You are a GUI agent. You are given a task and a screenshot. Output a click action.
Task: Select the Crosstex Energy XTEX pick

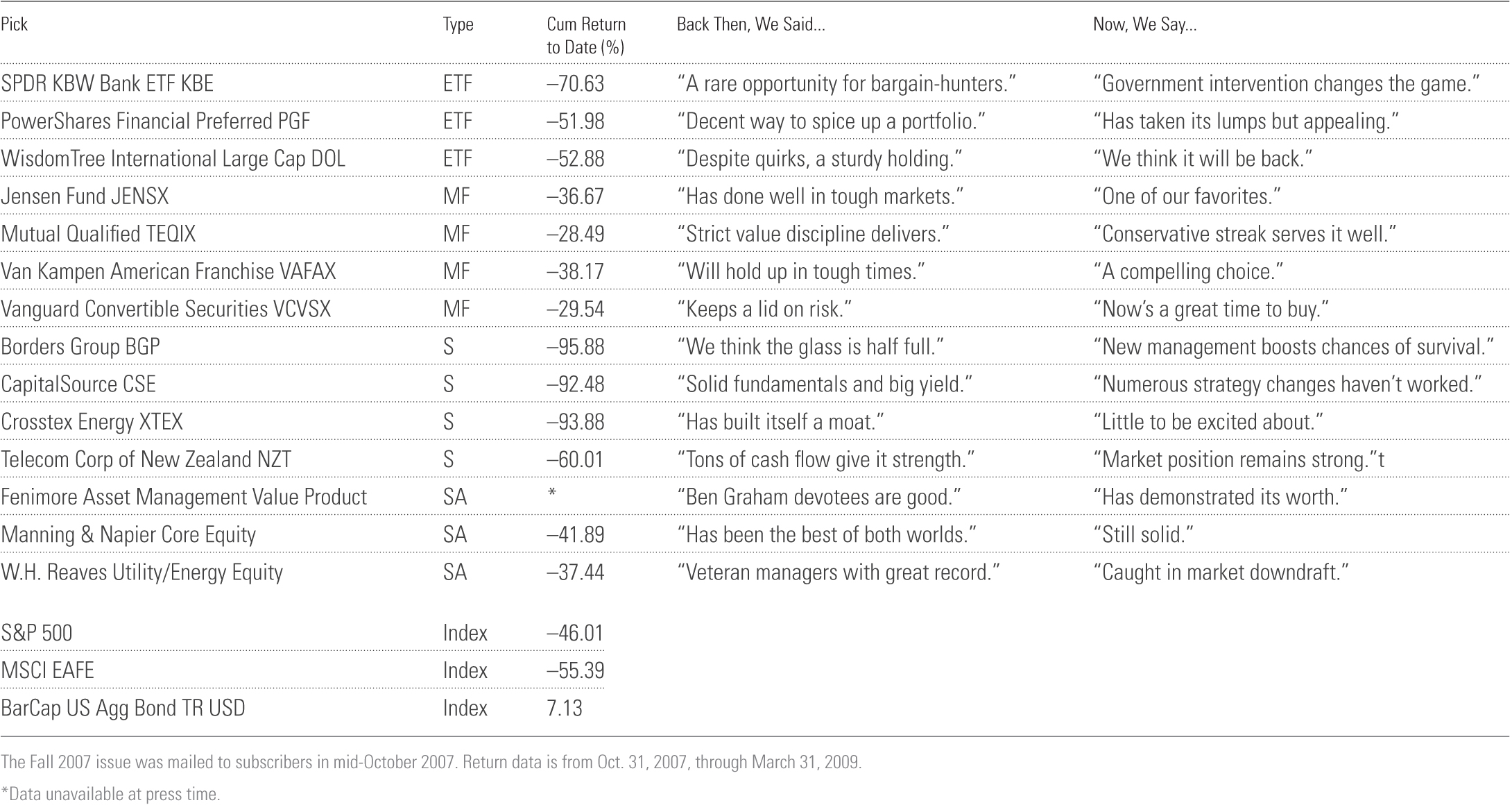pyautogui.click(x=92, y=421)
